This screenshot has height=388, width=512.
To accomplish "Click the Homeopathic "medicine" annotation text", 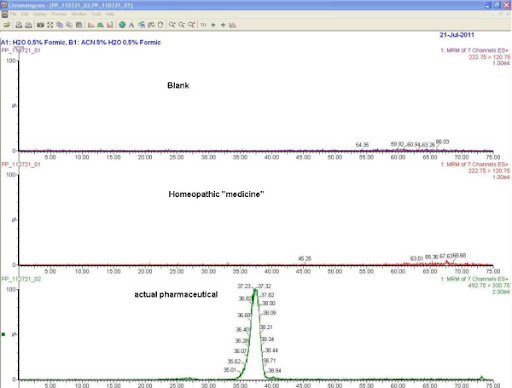I will (x=216, y=194).
